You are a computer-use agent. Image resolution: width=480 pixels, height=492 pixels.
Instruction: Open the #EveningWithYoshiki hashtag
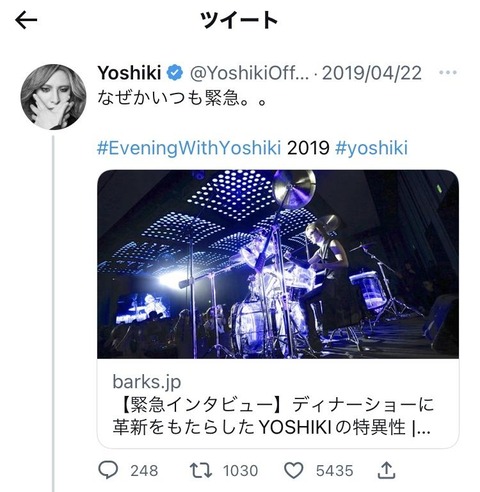[x=189, y=148]
